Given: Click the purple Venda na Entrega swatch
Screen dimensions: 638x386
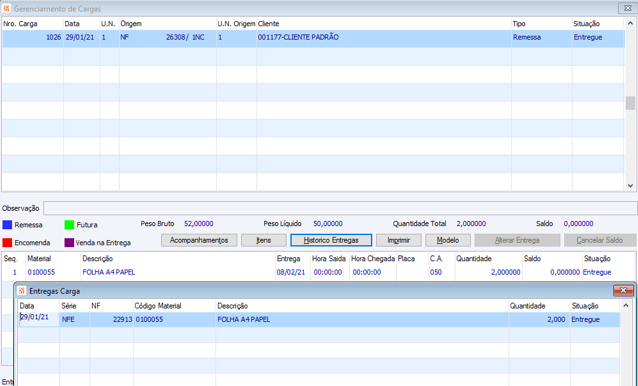Looking at the screenshot, I should click(69, 242).
